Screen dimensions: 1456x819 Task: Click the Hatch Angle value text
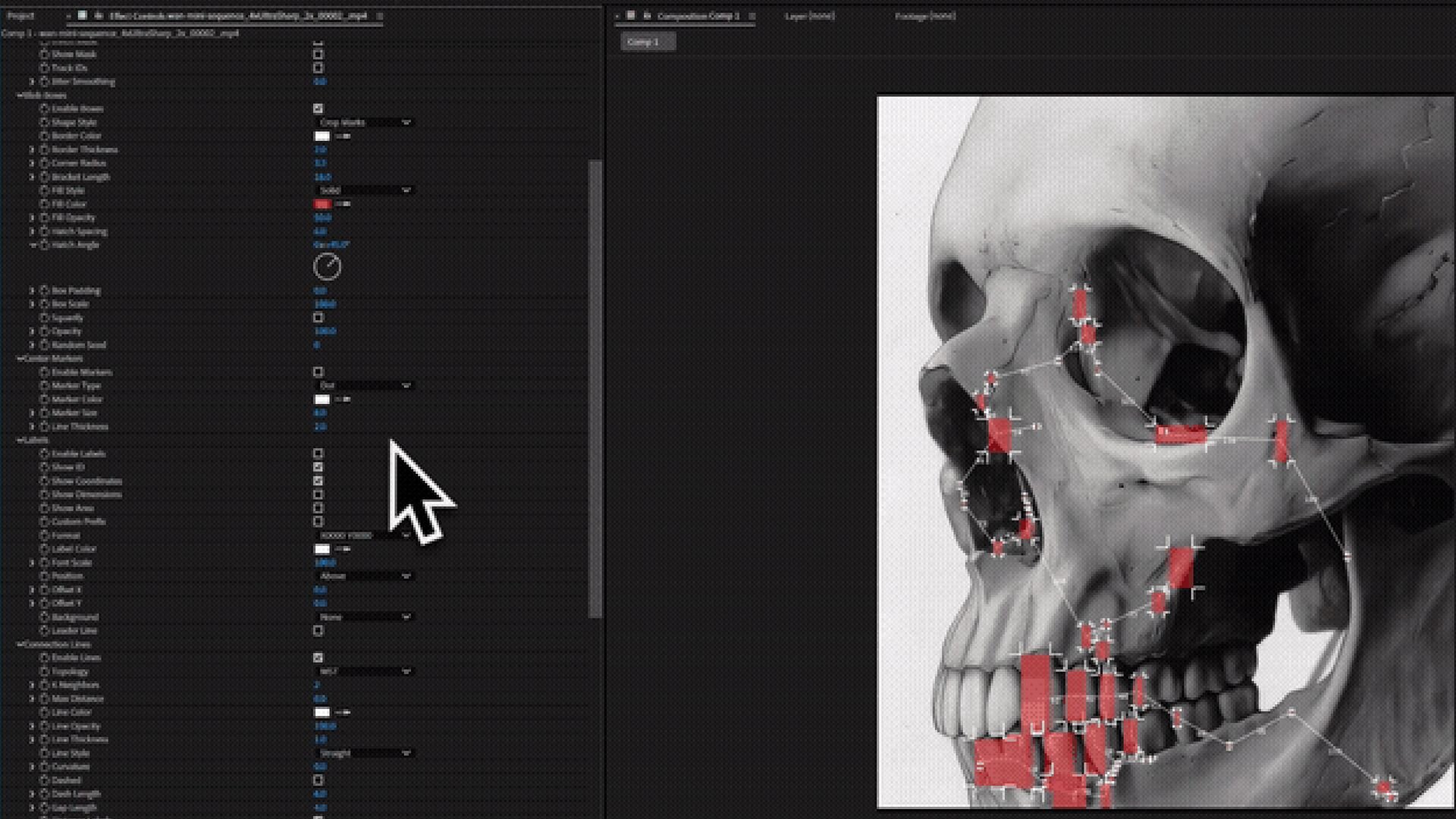click(331, 246)
